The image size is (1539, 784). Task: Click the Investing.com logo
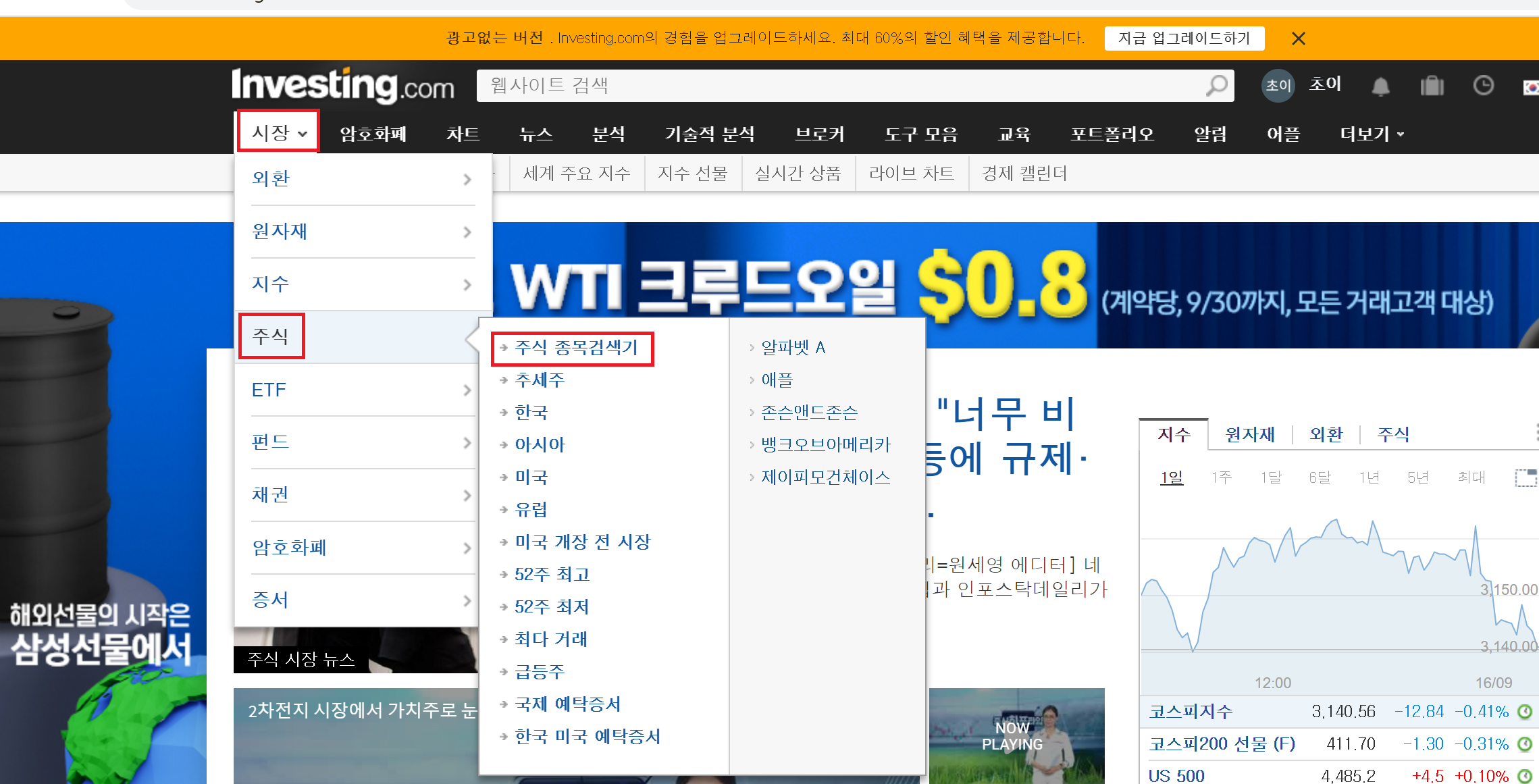(x=343, y=86)
